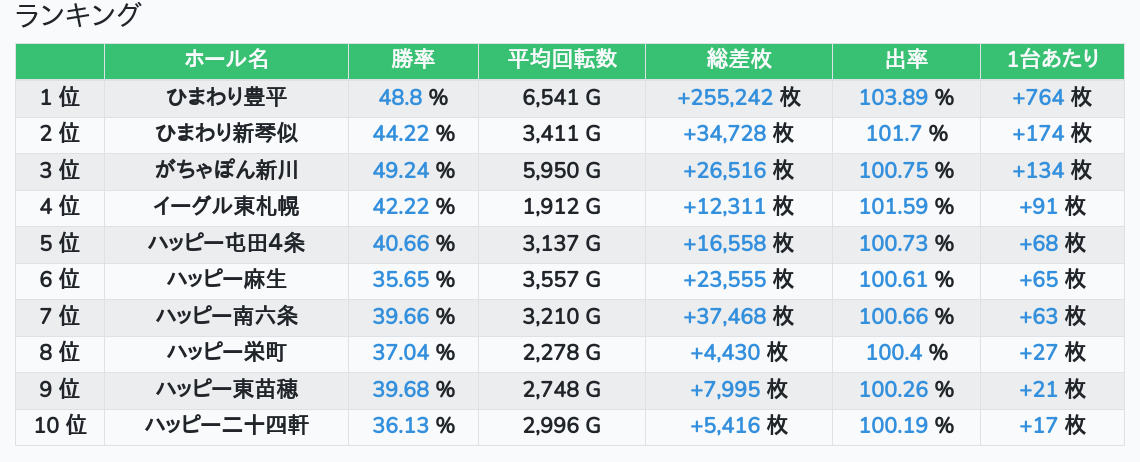This screenshot has width=1140, height=462.
Task: Select the ハッピー二十四軒 hall name
Action: [227, 426]
